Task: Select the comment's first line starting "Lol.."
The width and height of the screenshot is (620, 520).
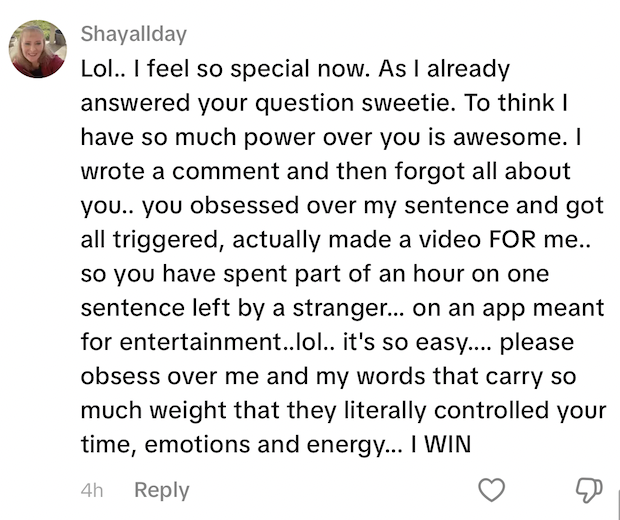Action: click(295, 69)
